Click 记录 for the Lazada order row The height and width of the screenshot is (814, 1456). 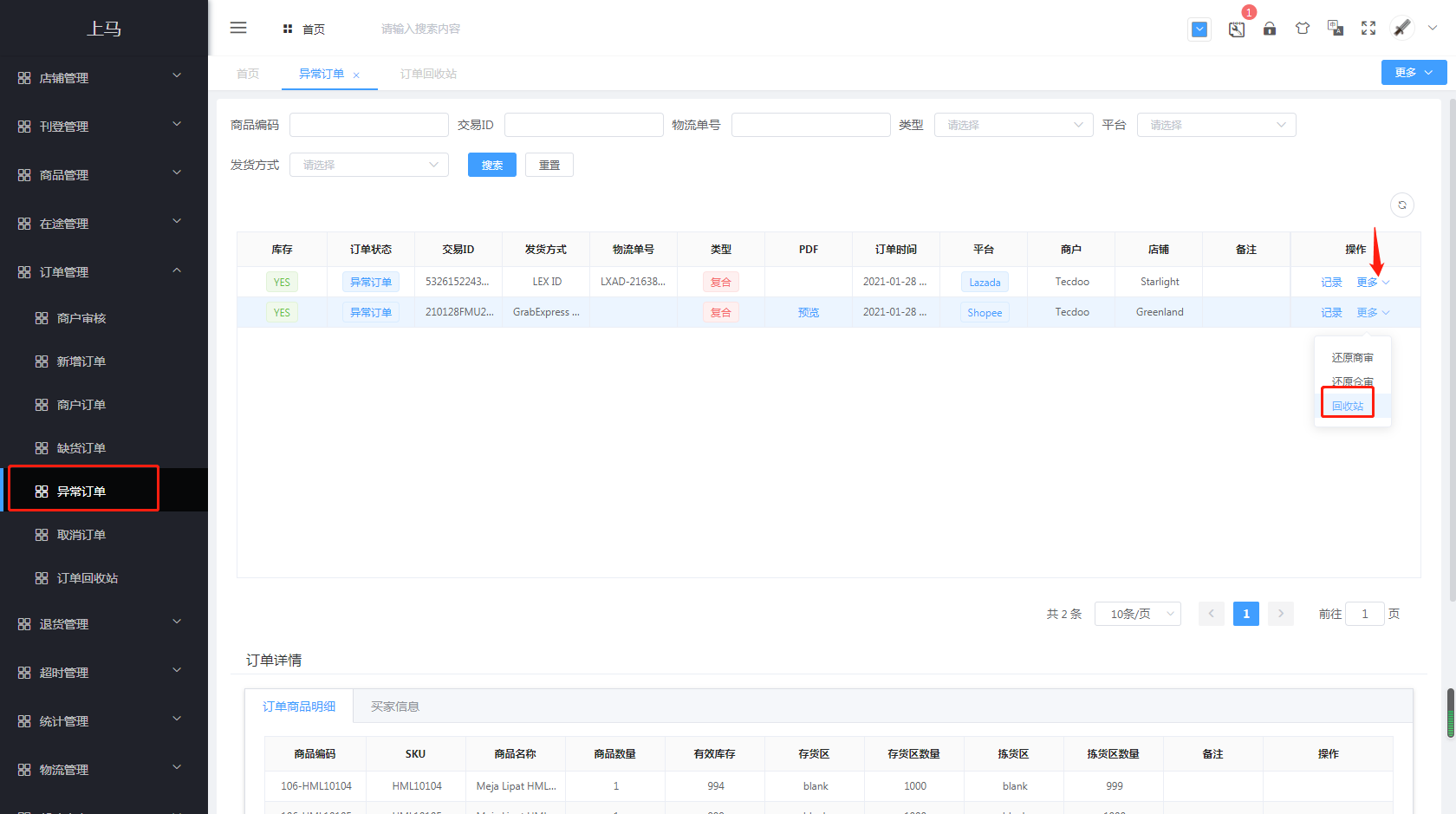pyautogui.click(x=1331, y=283)
